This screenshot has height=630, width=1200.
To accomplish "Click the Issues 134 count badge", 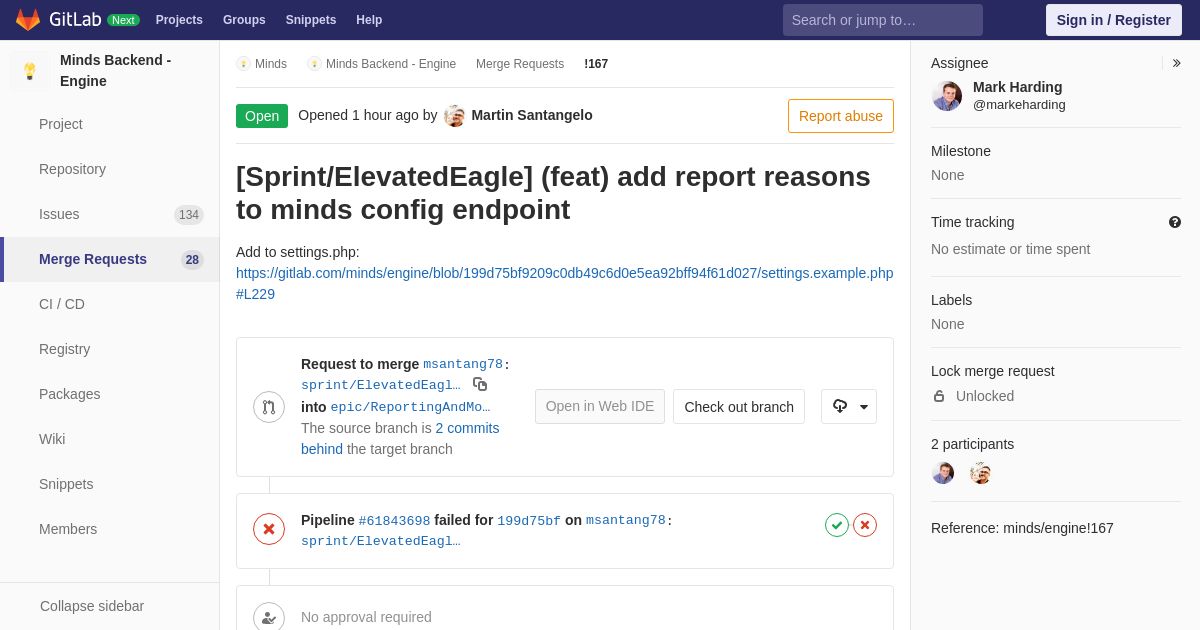I will click(x=189, y=215).
